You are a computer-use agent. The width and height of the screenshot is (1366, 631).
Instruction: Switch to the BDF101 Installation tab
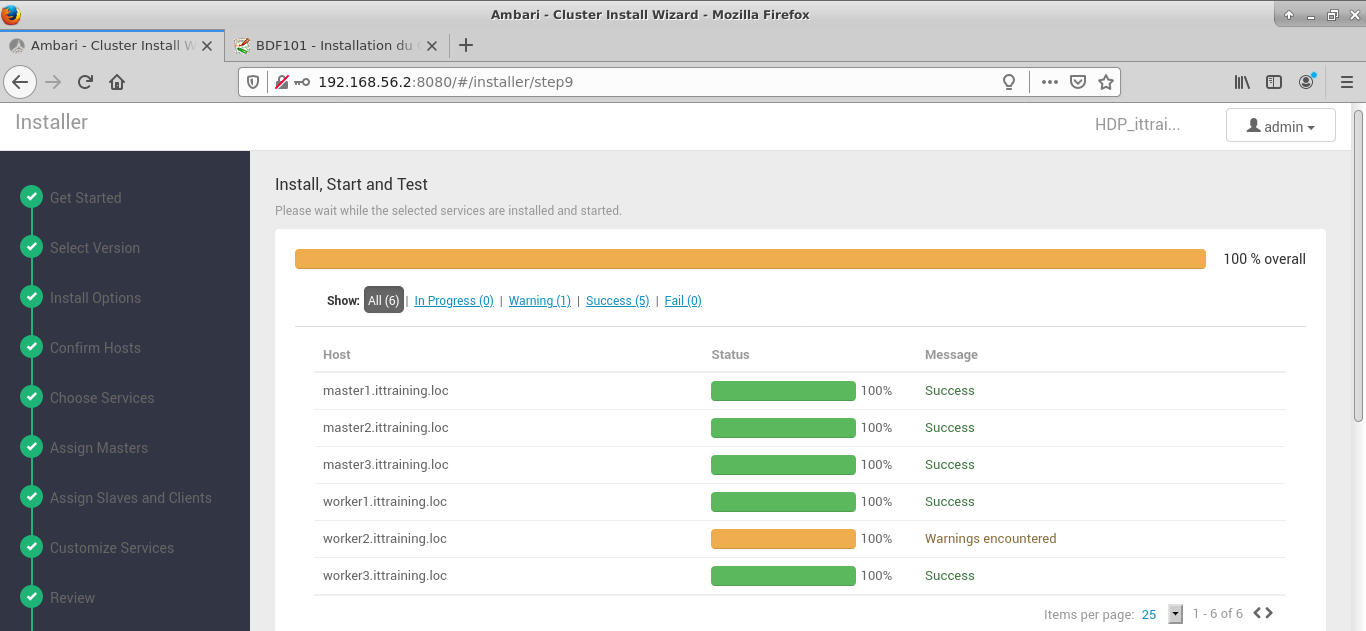[328, 45]
